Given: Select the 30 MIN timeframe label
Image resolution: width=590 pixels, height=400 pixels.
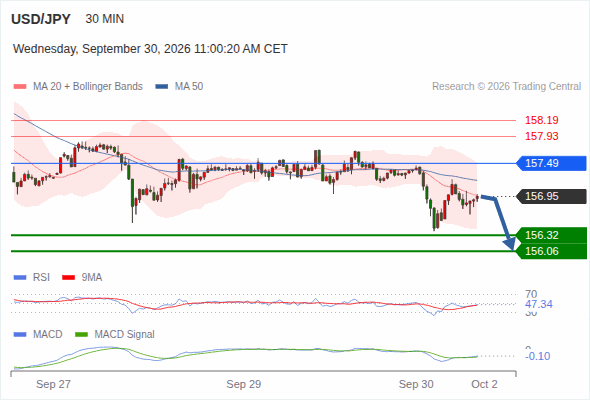Looking at the screenshot, I should click(105, 19).
